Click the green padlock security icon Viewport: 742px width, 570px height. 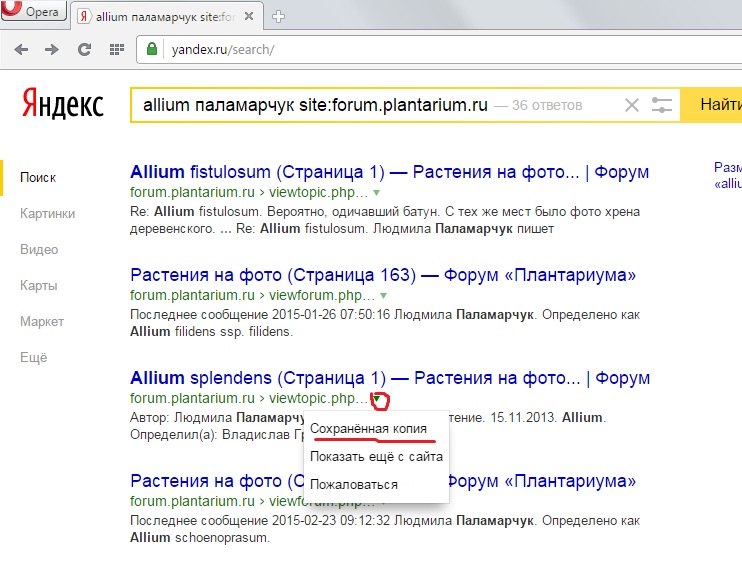152,49
